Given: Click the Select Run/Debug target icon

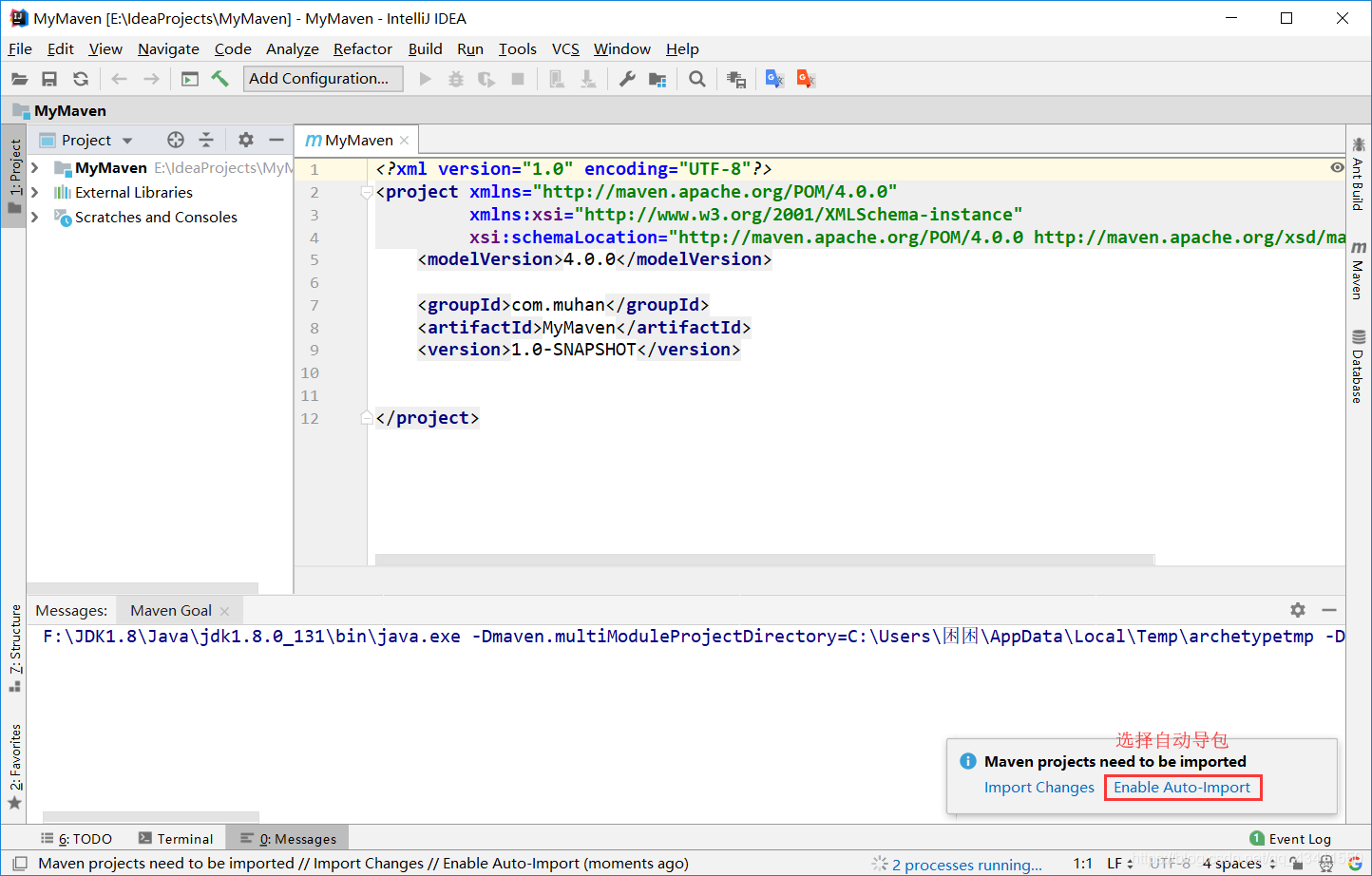Looking at the screenshot, I should click(190, 79).
